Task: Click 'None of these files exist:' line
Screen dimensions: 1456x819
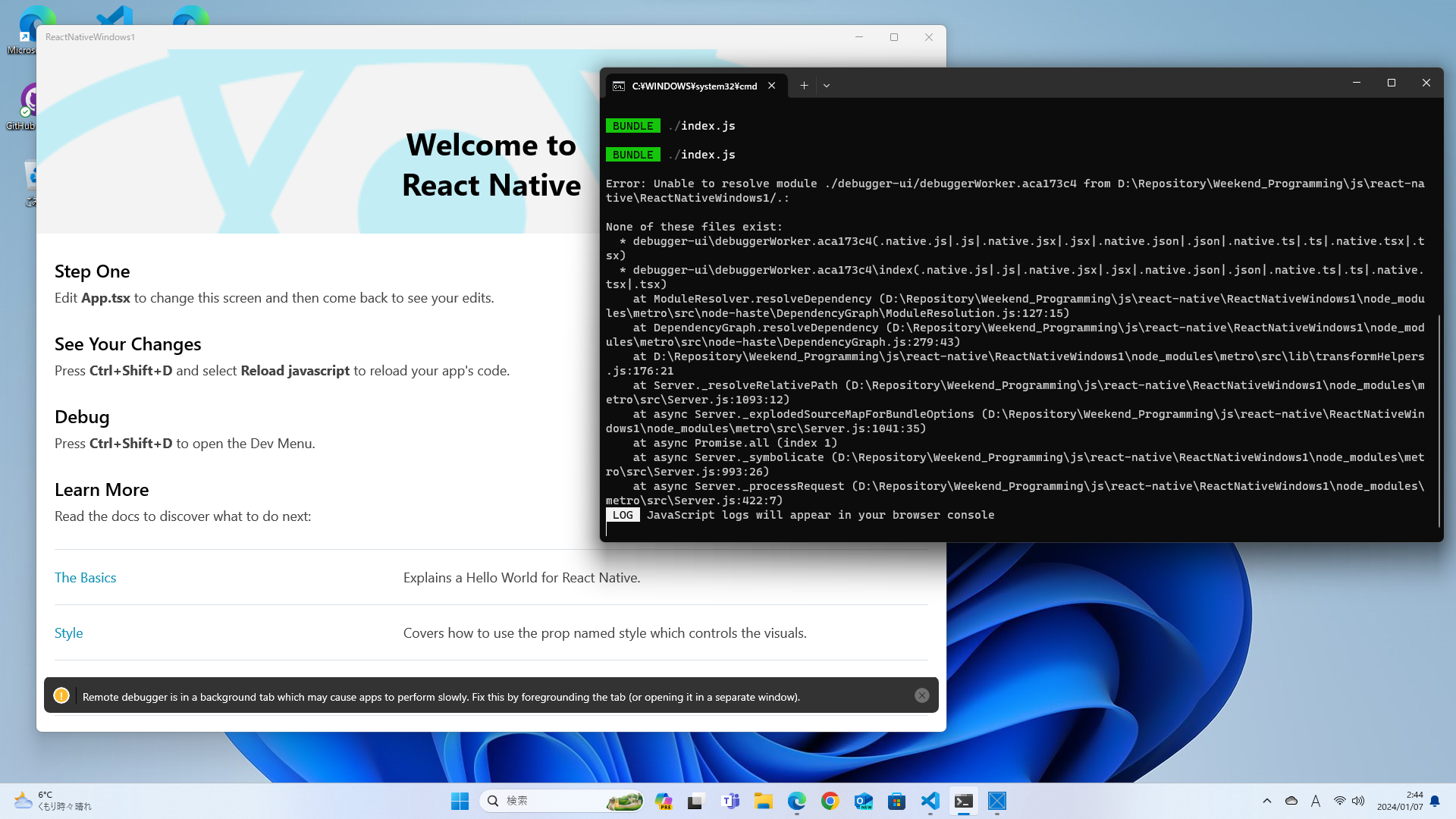Action: (694, 227)
